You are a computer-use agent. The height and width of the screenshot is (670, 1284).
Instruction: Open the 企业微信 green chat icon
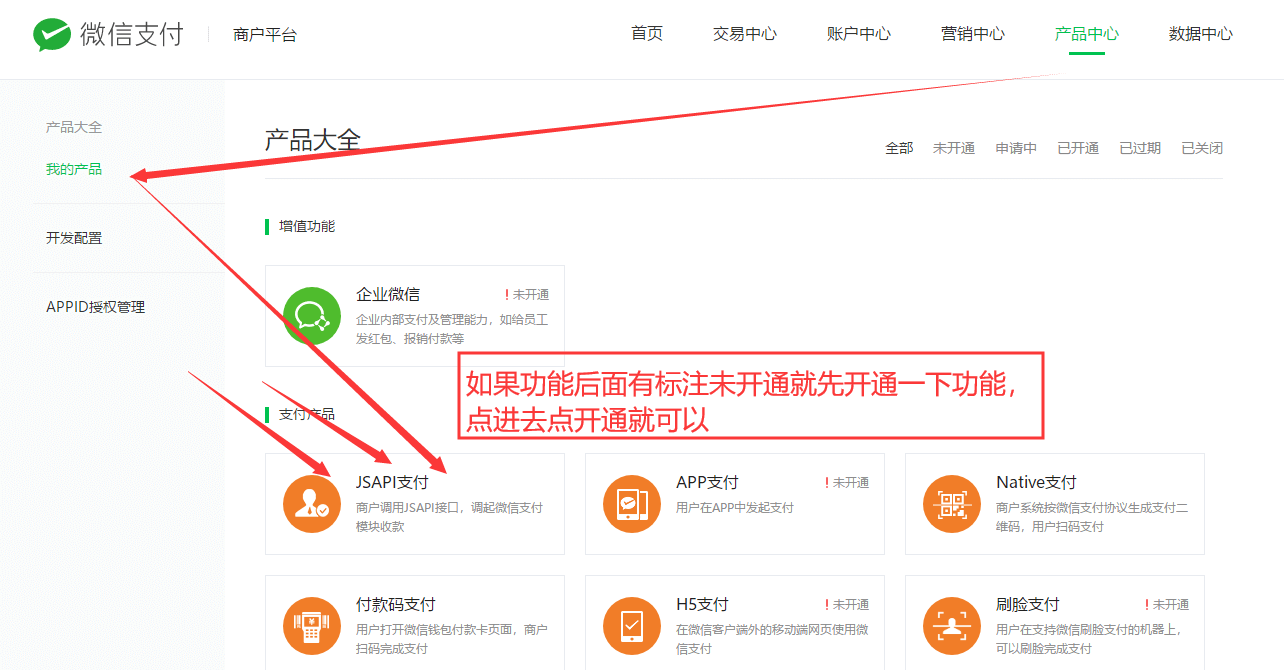312,316
